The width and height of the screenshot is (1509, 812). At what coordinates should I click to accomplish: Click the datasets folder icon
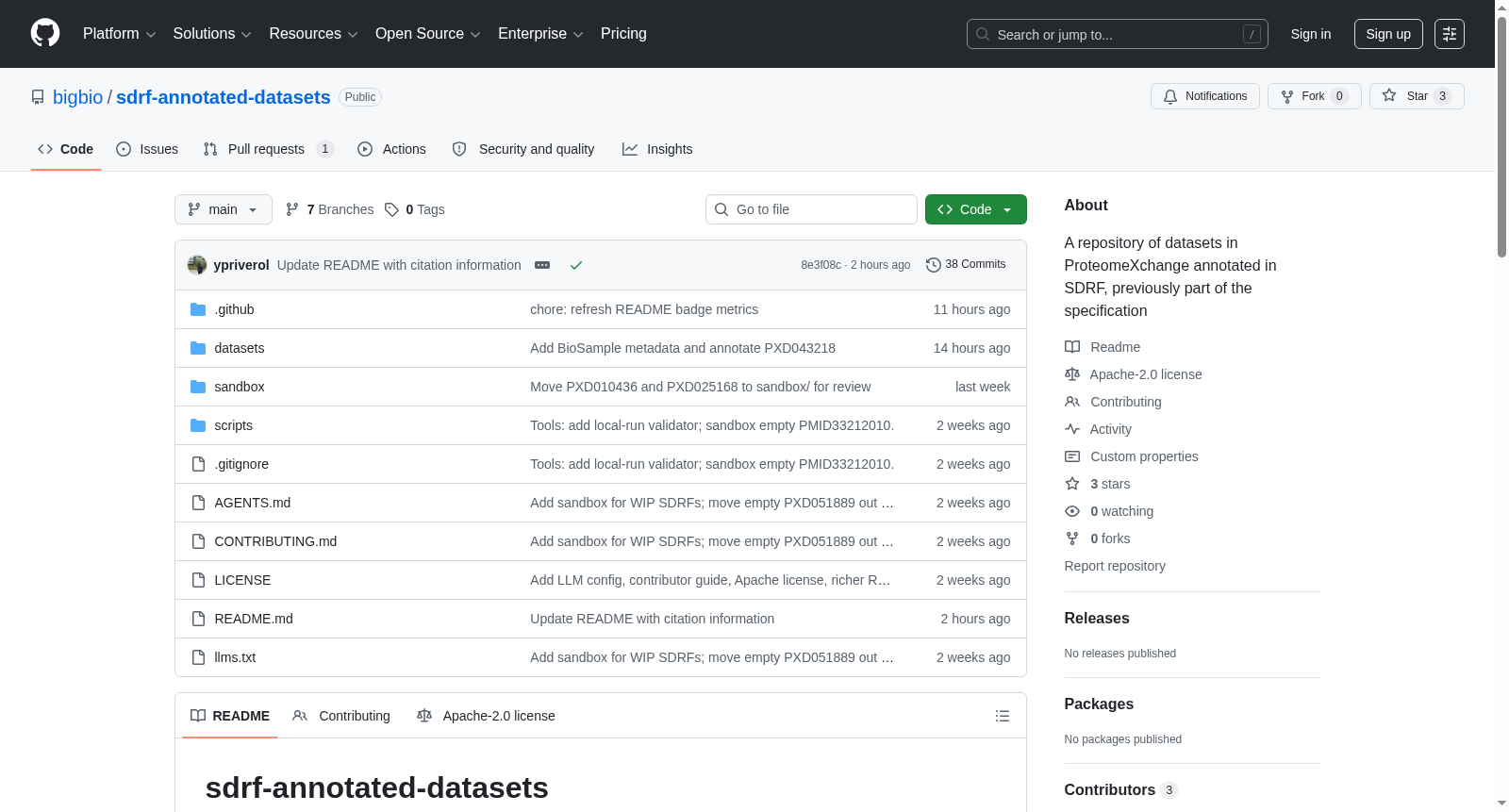click(198, 348)
